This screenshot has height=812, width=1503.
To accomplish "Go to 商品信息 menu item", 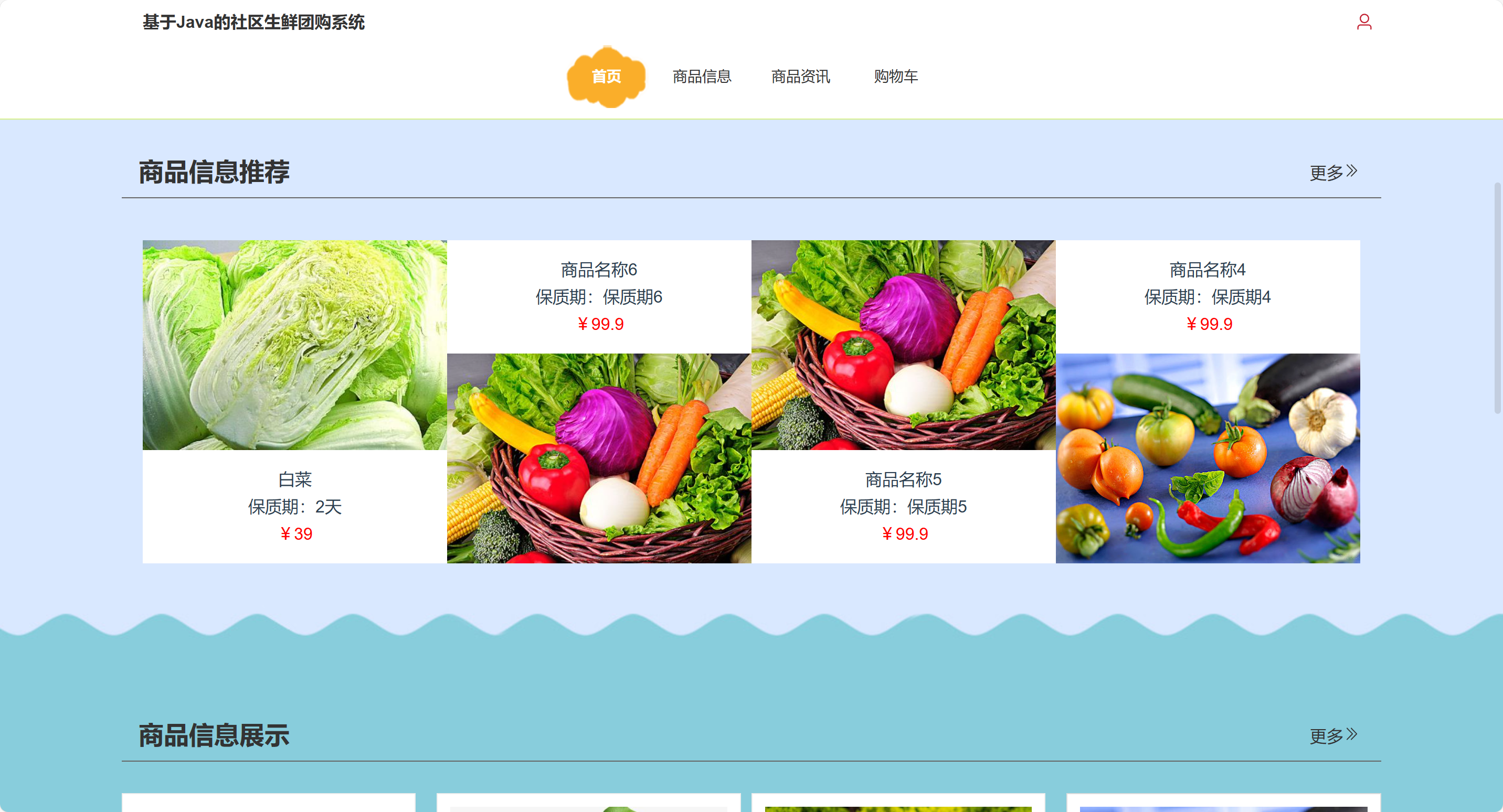I will 701,77.
